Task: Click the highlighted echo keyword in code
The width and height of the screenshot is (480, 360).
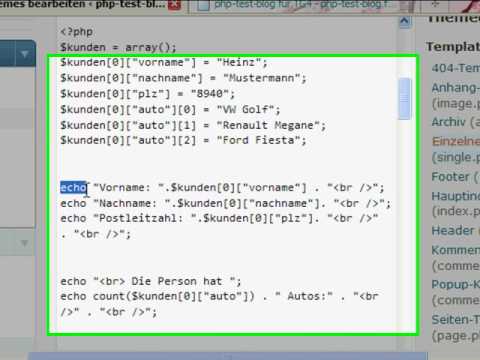Action: click(x=73, y=188)
